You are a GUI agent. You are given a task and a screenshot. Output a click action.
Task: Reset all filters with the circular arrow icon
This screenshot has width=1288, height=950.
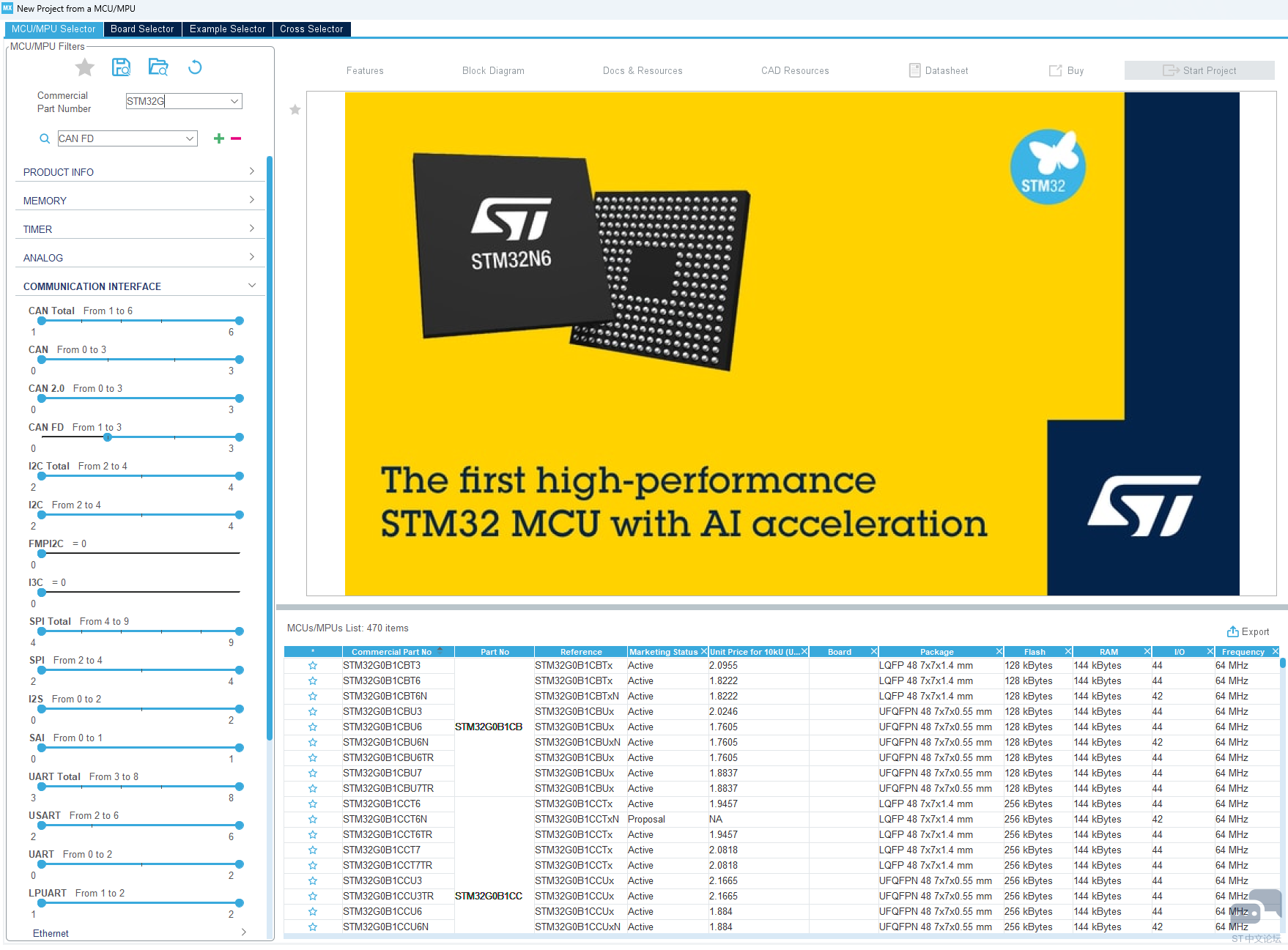coord(195,67)
